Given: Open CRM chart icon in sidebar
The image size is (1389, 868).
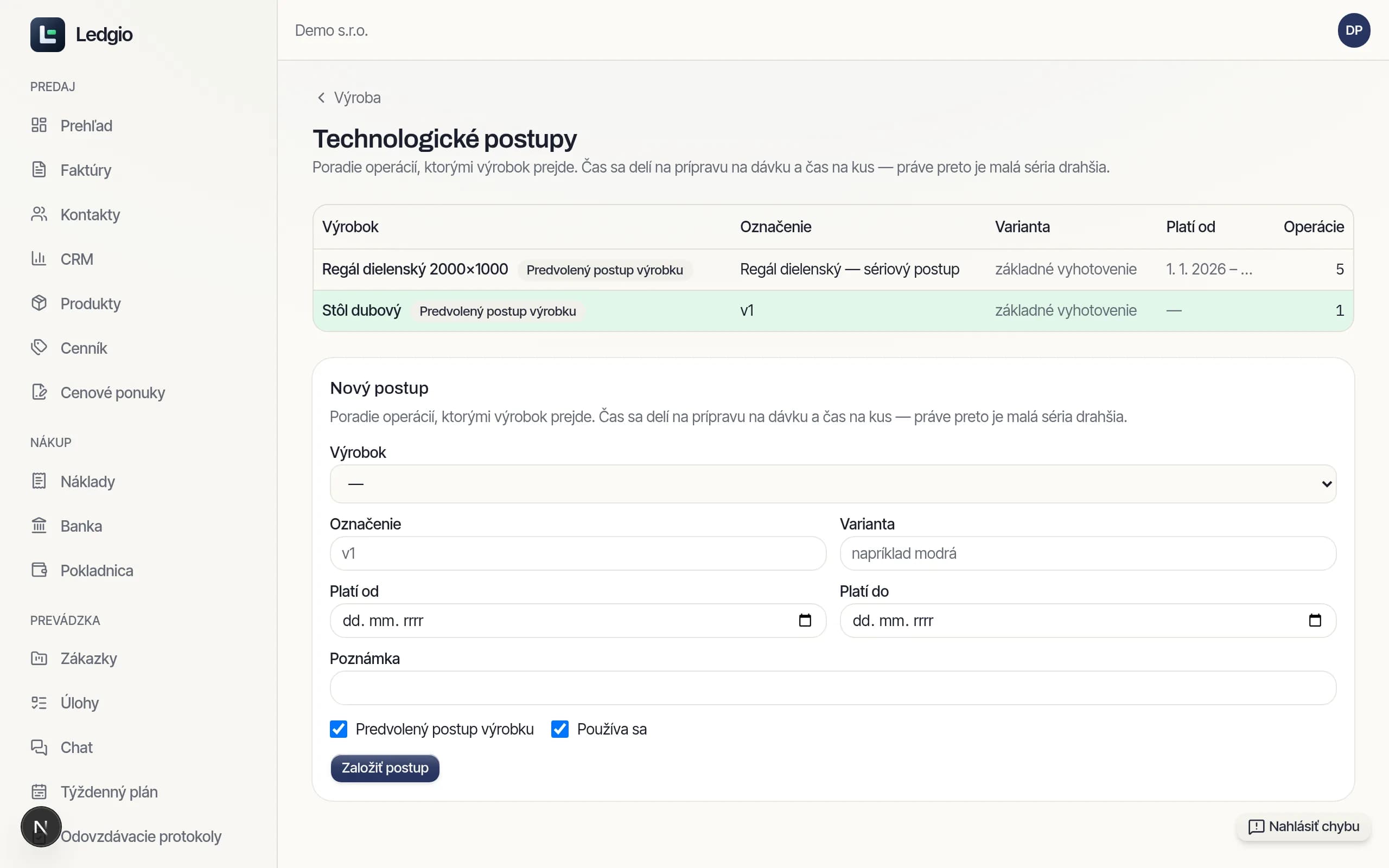Looking at the screenshot, I should point(39,259).
